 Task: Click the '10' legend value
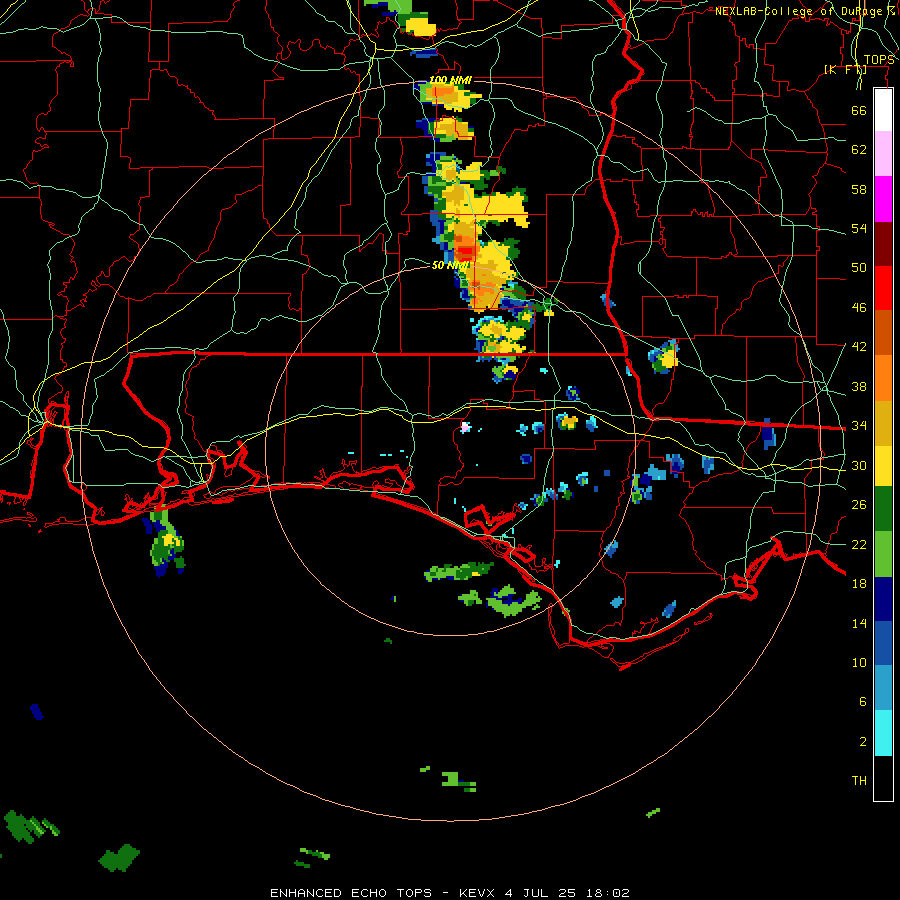pyautogui.click(x=859, y=662)
